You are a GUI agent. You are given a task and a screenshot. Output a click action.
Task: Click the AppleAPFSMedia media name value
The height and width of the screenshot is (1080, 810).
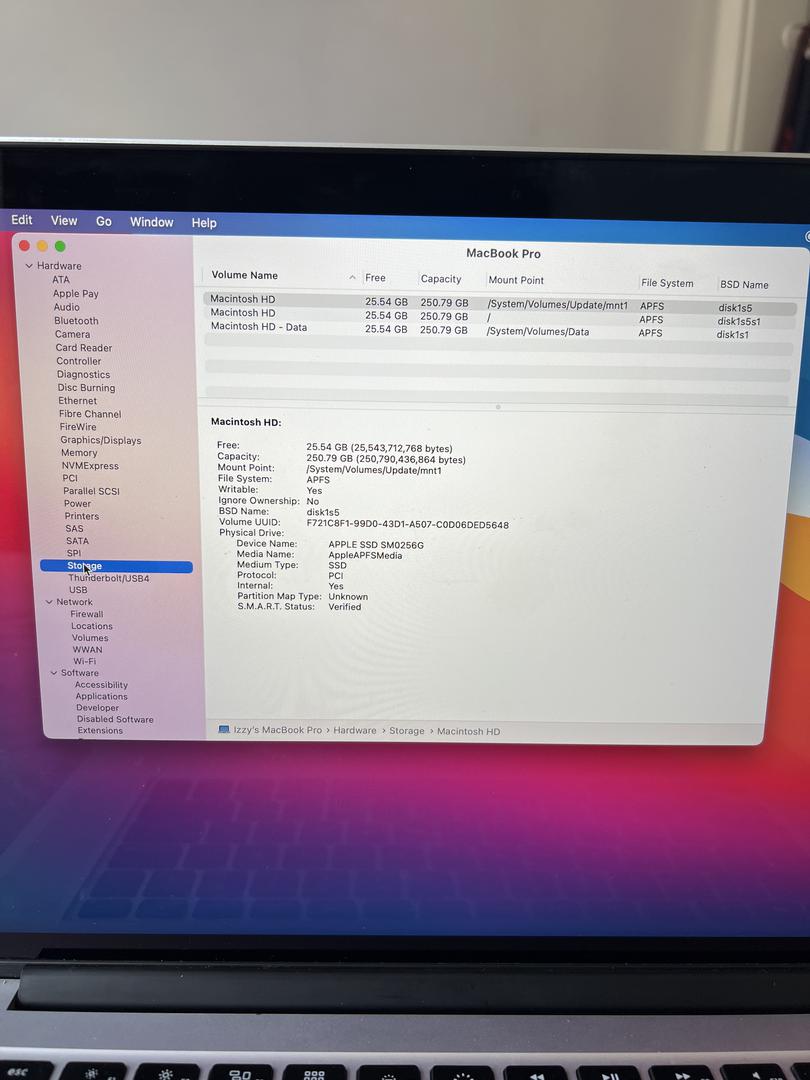365,555
